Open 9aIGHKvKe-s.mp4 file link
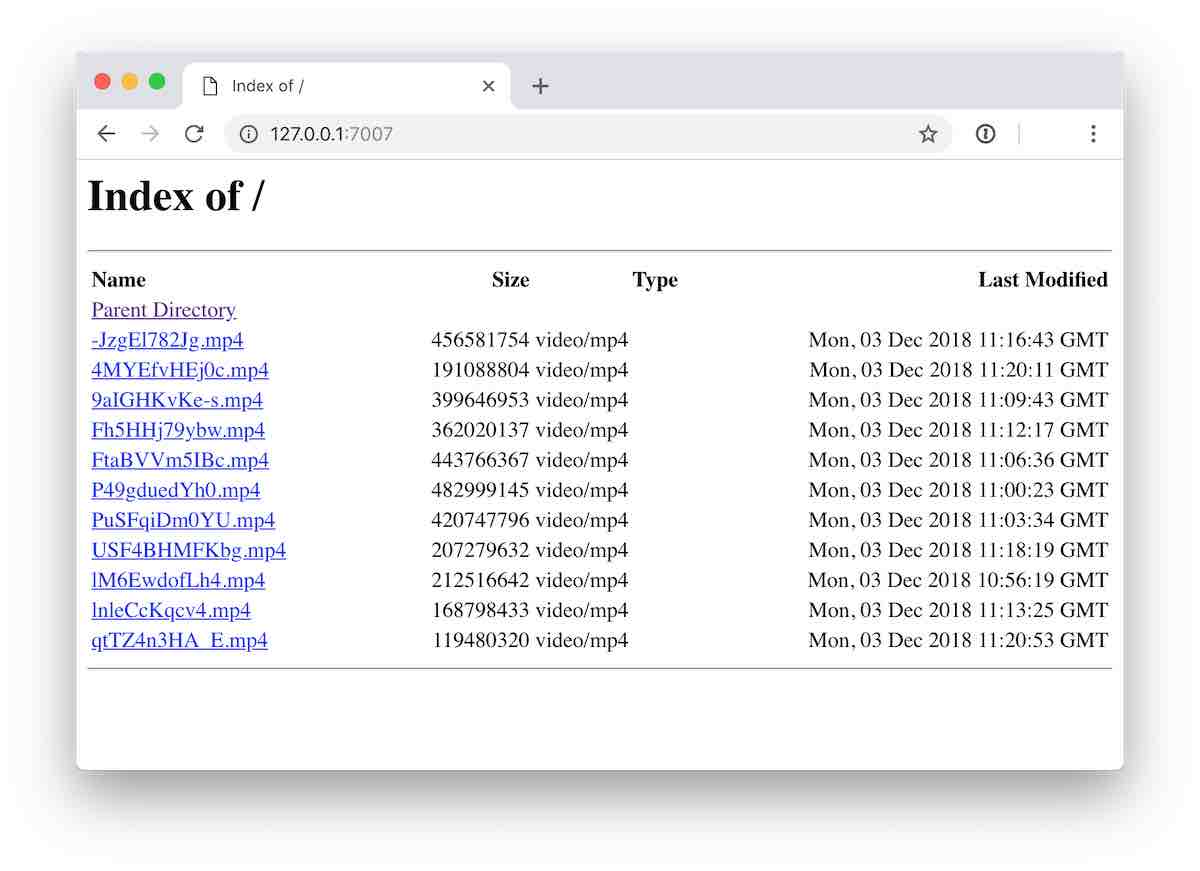The image size is (1200, 871). click(x=177, y=400)
